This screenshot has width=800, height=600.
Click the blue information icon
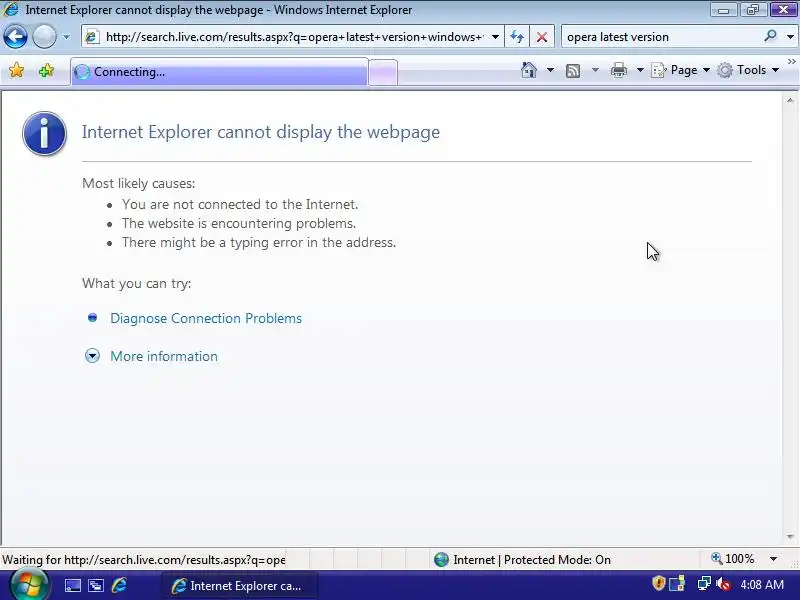pyautogui.click(x=44, y=133)
